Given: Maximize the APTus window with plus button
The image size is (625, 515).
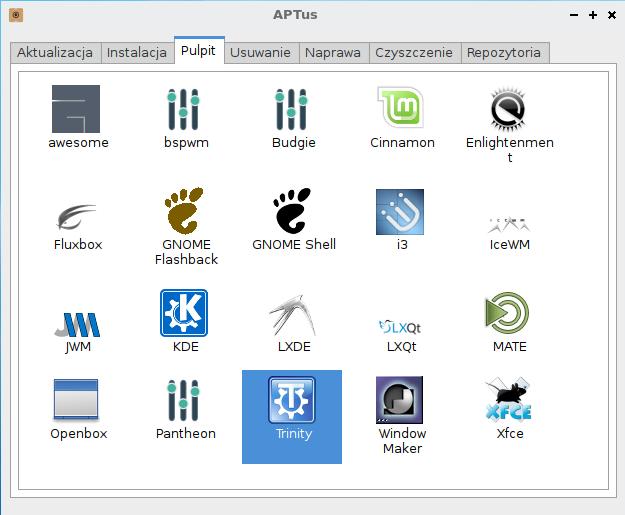Looking at the screenshot, I should 593,15.
